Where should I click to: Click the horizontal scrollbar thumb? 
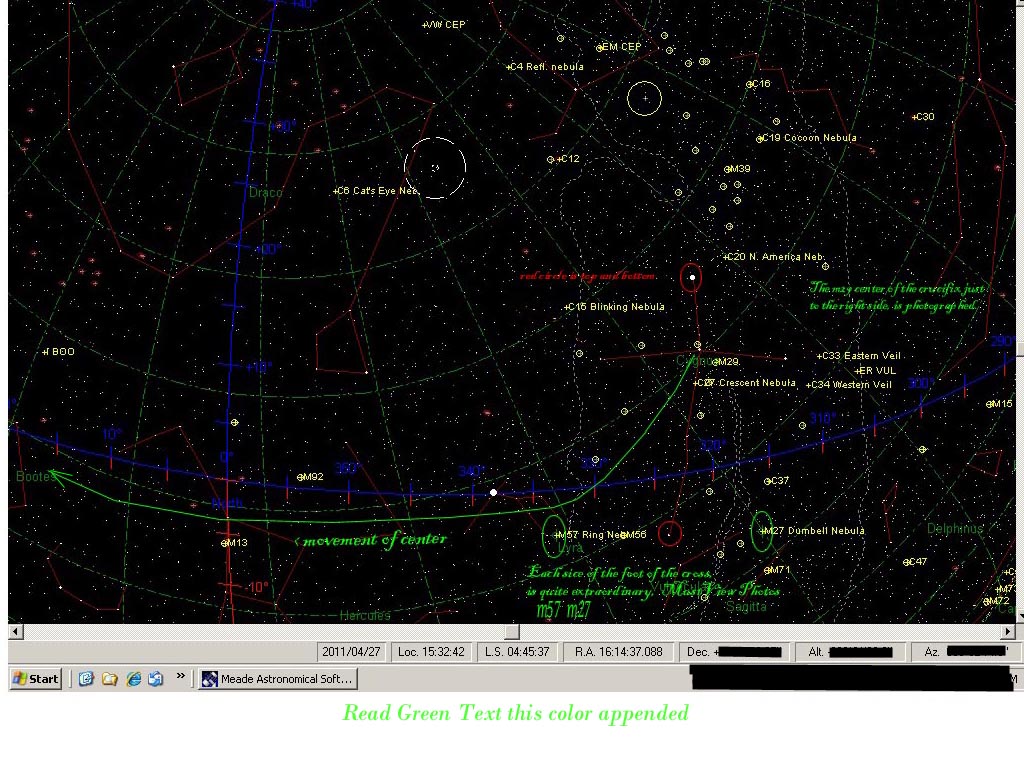click(511, 632)
